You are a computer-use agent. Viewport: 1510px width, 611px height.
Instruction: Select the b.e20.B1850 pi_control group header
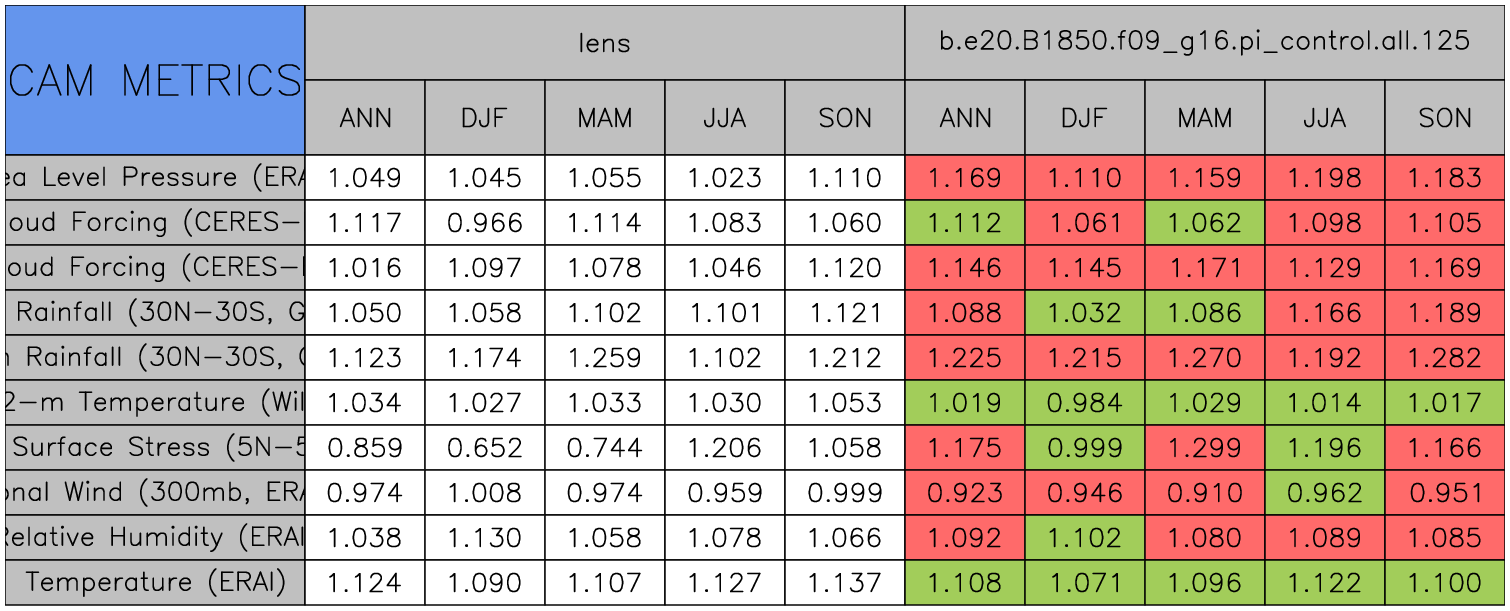[x=1204, y=43]
